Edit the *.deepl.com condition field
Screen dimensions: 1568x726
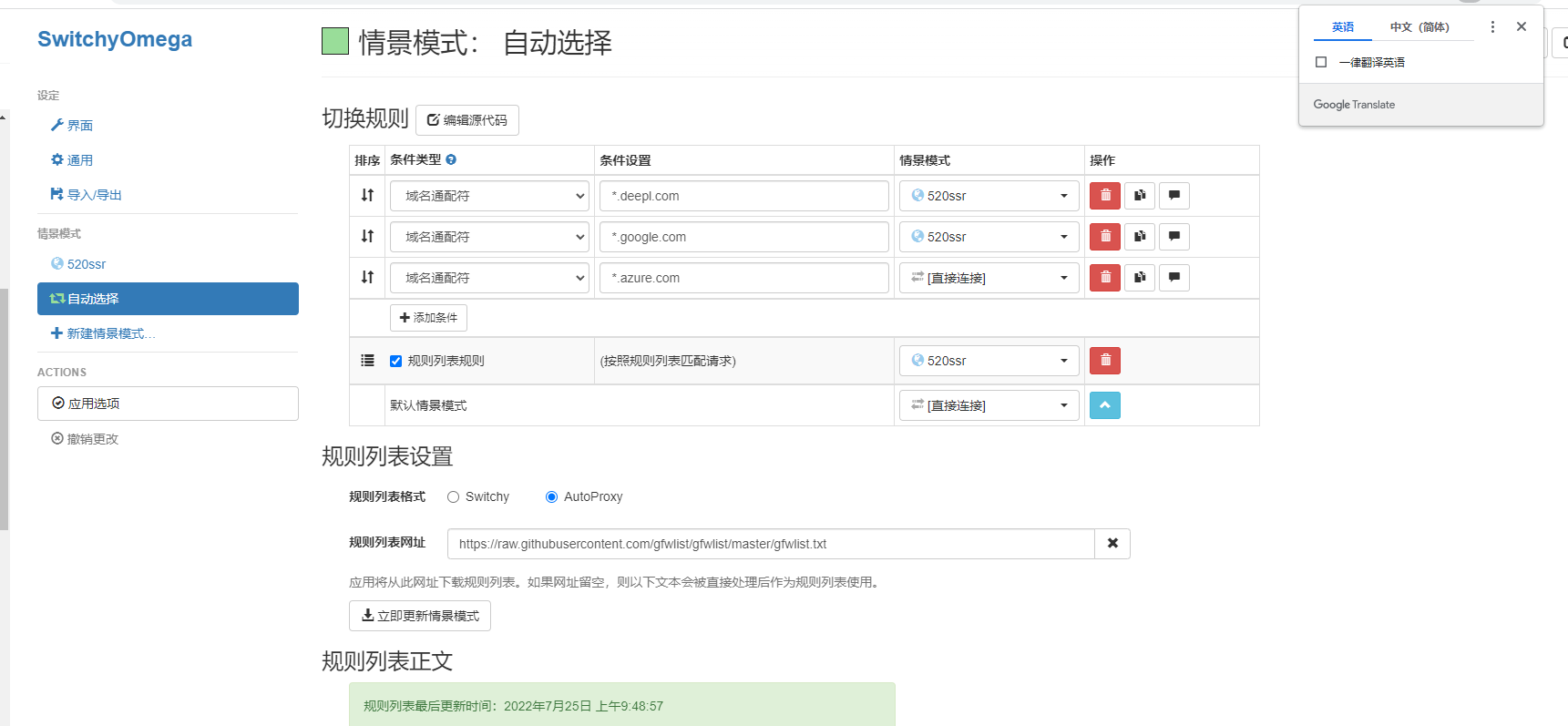[x=744, y=196]
